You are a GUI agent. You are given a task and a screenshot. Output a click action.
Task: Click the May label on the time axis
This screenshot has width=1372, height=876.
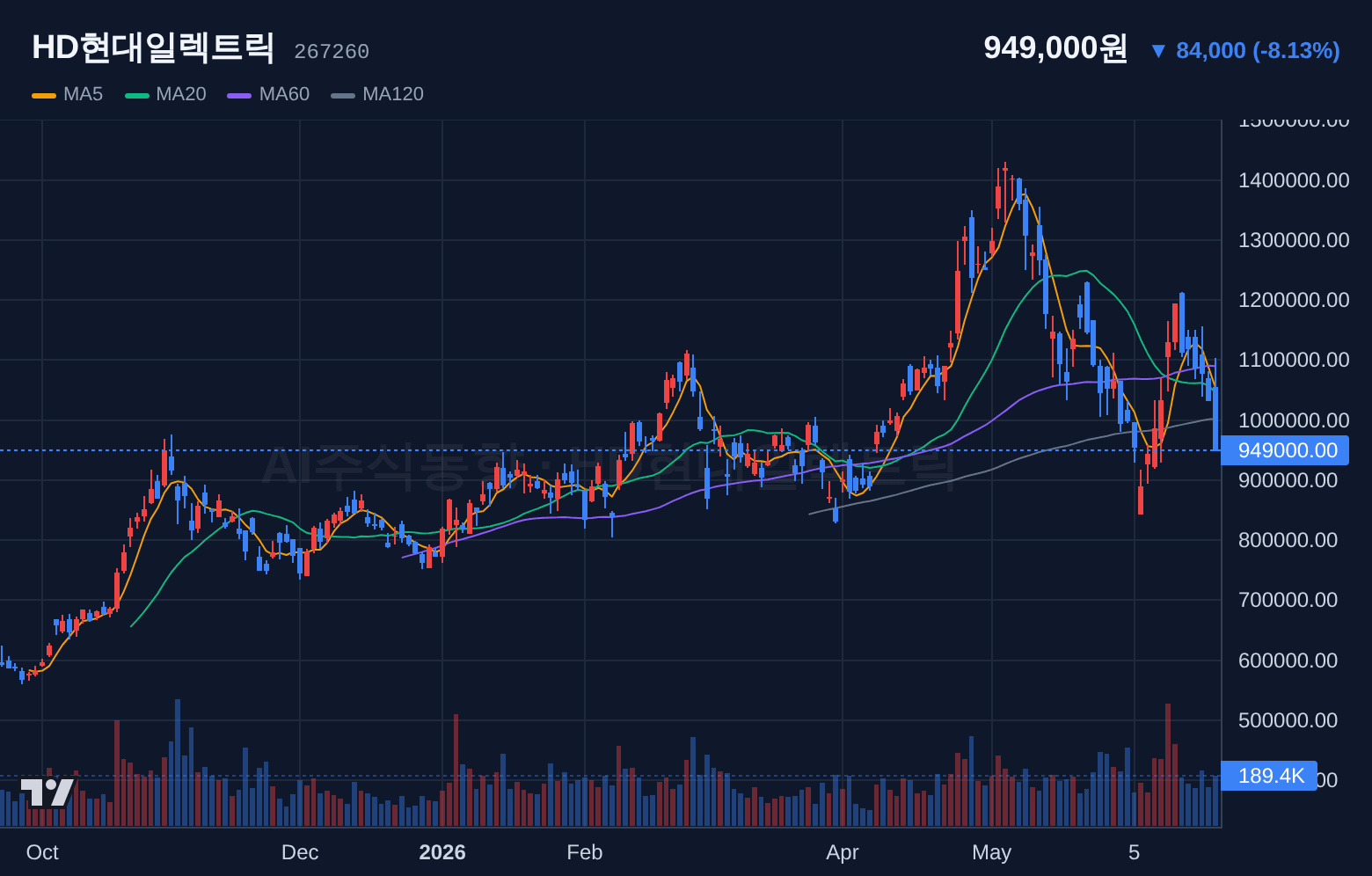pos(992,852)
